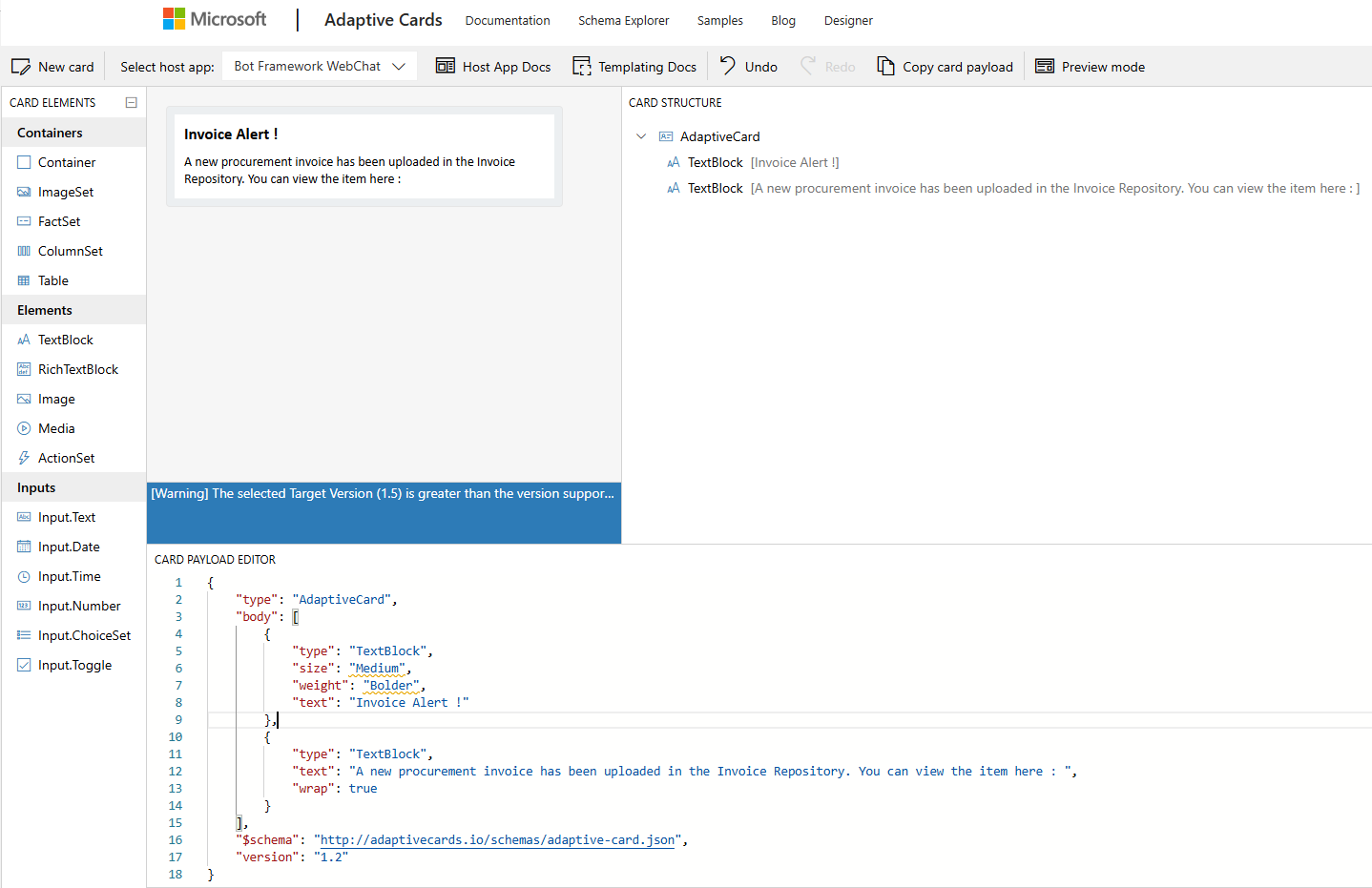Click the "size": "Medium" line in the payload editor
This screenshot has height=888, width=1372.
pyautogui.click(x=352, y=669)
